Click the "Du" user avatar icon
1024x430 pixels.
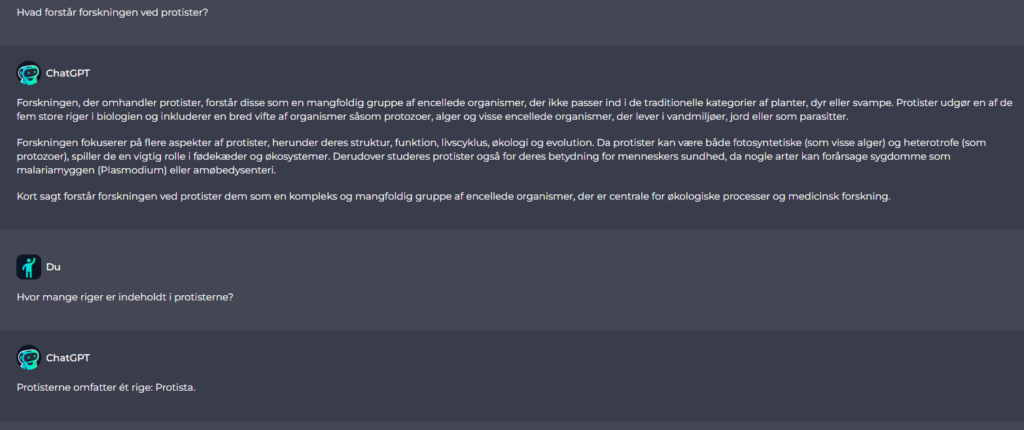(28, 267)
